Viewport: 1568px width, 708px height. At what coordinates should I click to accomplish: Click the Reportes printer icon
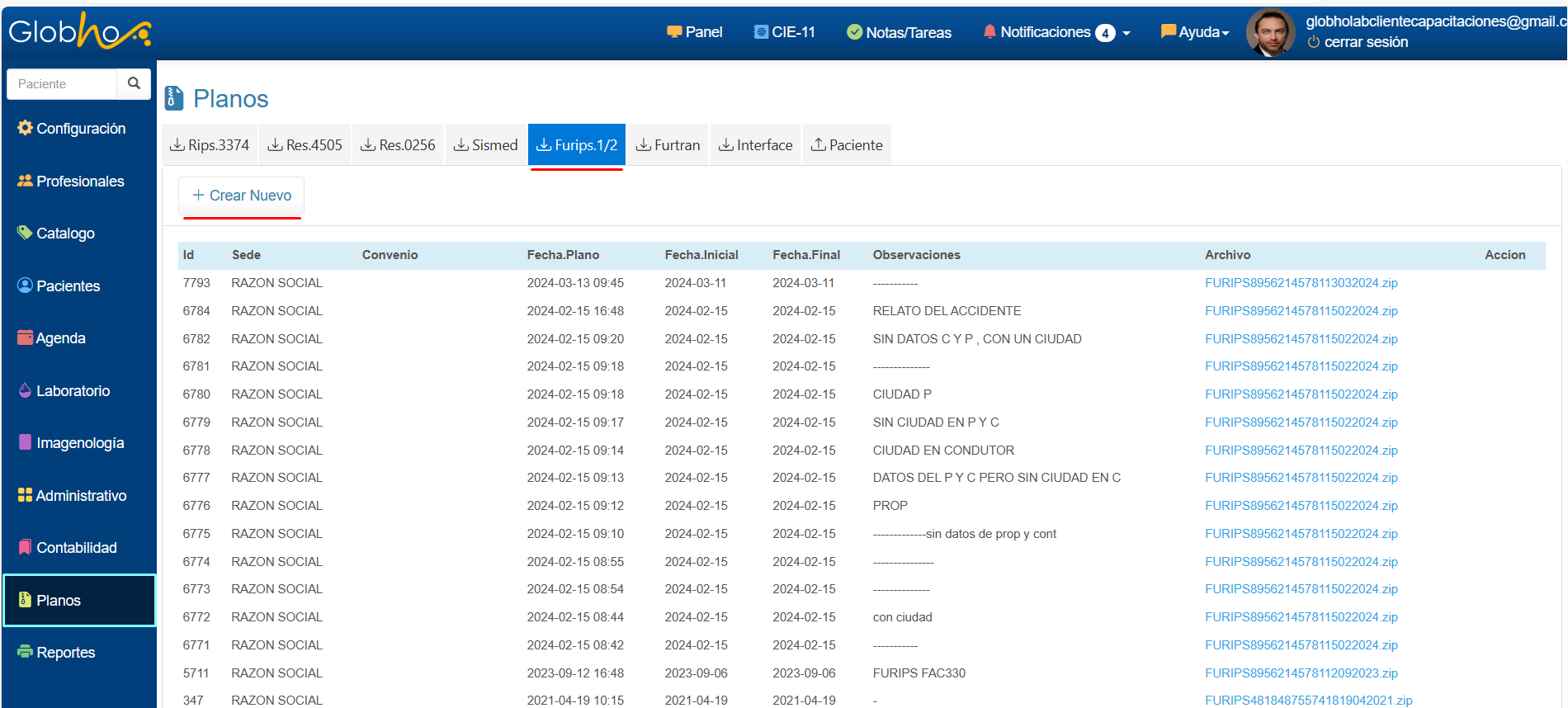point(25,652)
